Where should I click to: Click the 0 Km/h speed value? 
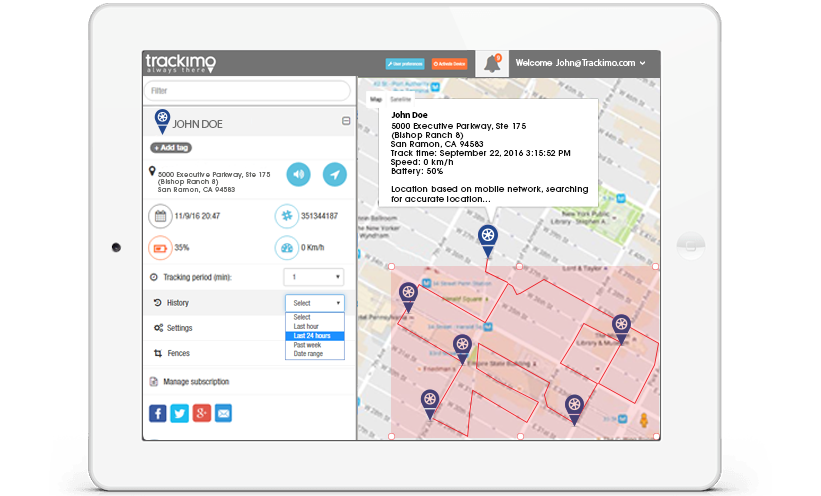pos(313,248)
